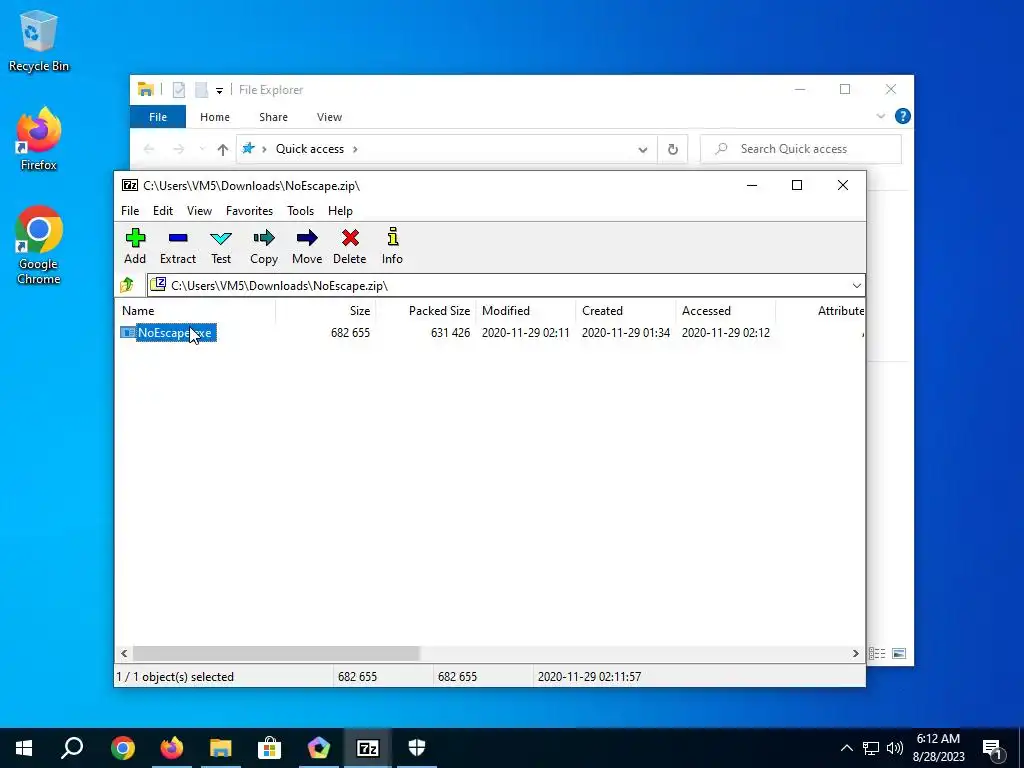This screenshot has width=1024, height=768.
Task: Select the NoEscape.exe file icon
Action: (127, 333)
